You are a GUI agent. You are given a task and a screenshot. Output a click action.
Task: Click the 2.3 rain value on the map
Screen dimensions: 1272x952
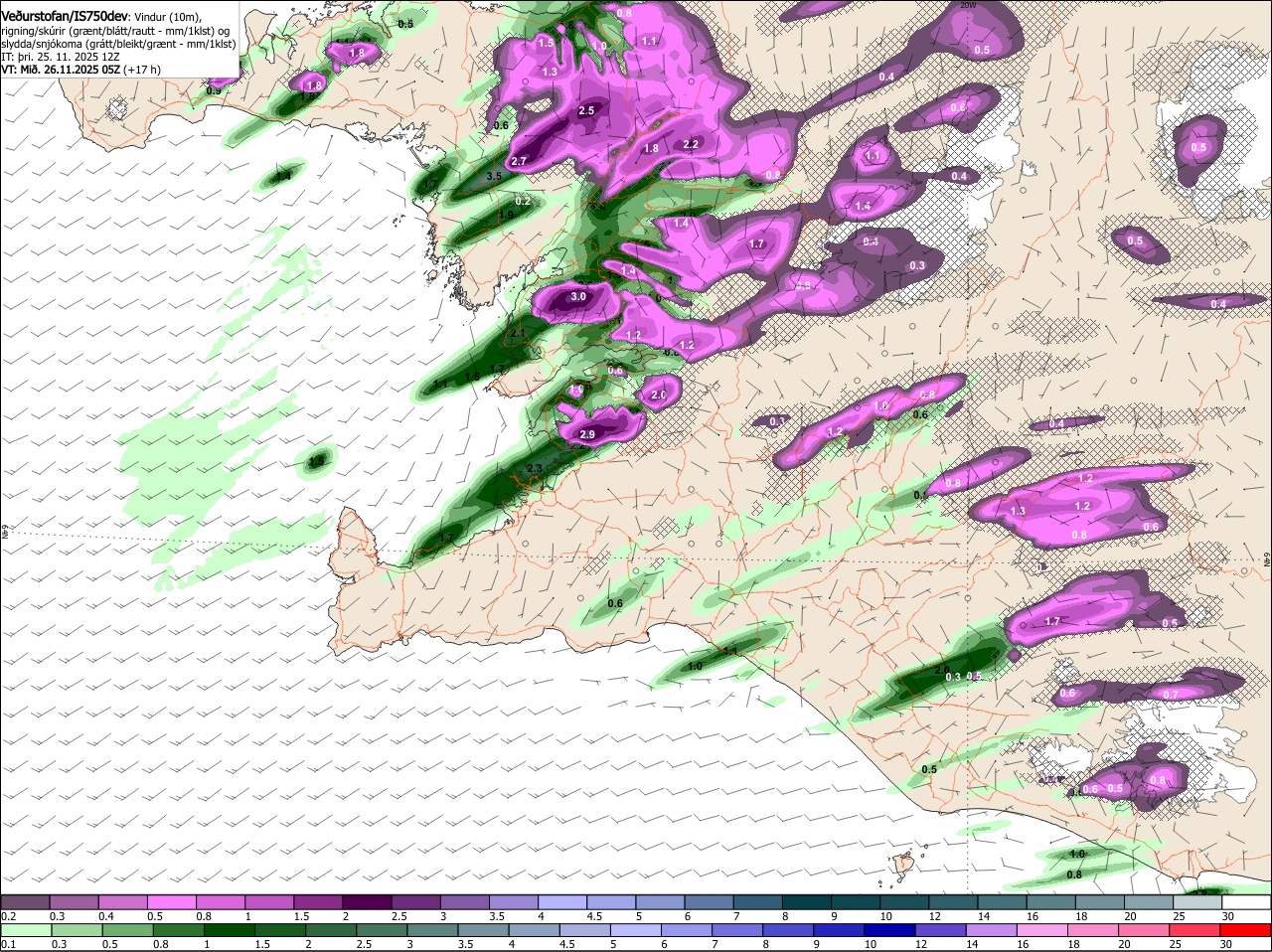pyautogui.click(x=535, y=468)
